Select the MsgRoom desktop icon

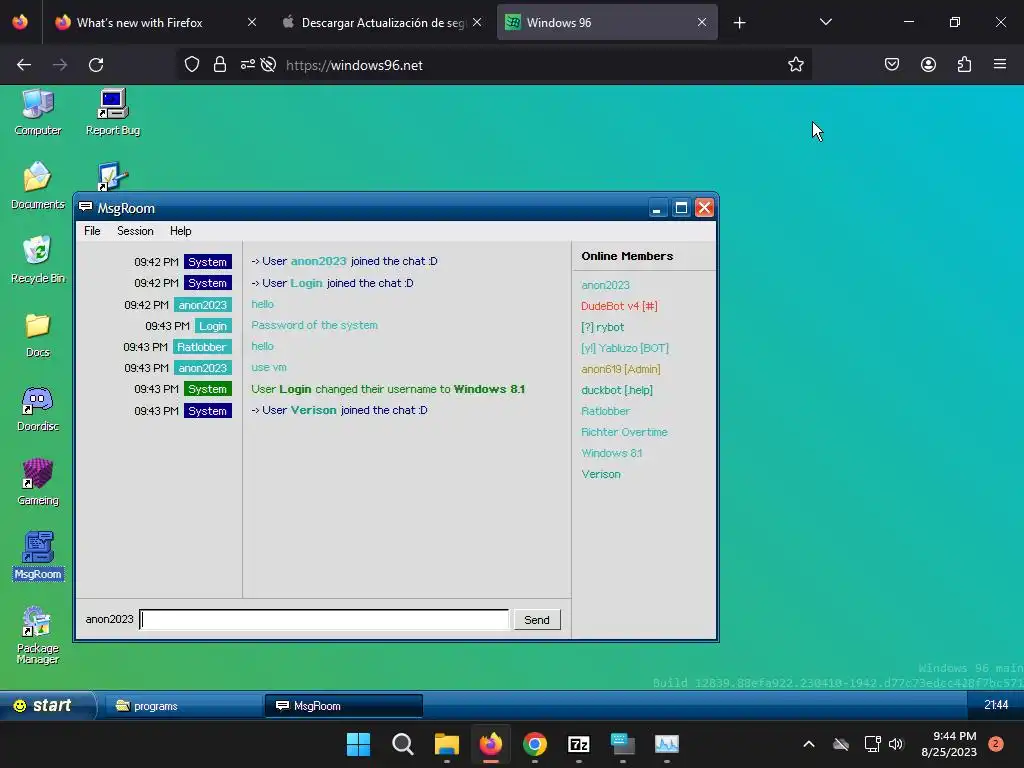38,556
